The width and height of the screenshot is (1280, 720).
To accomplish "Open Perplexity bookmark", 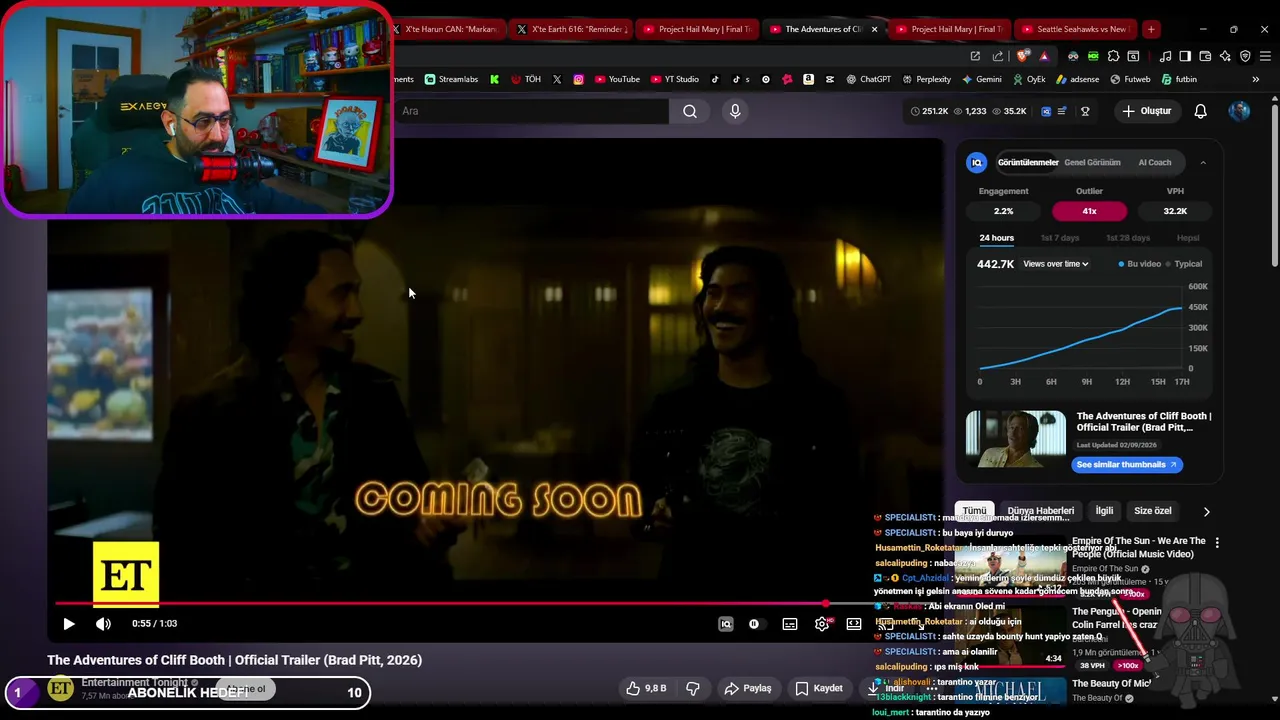I will pos(926,79).
